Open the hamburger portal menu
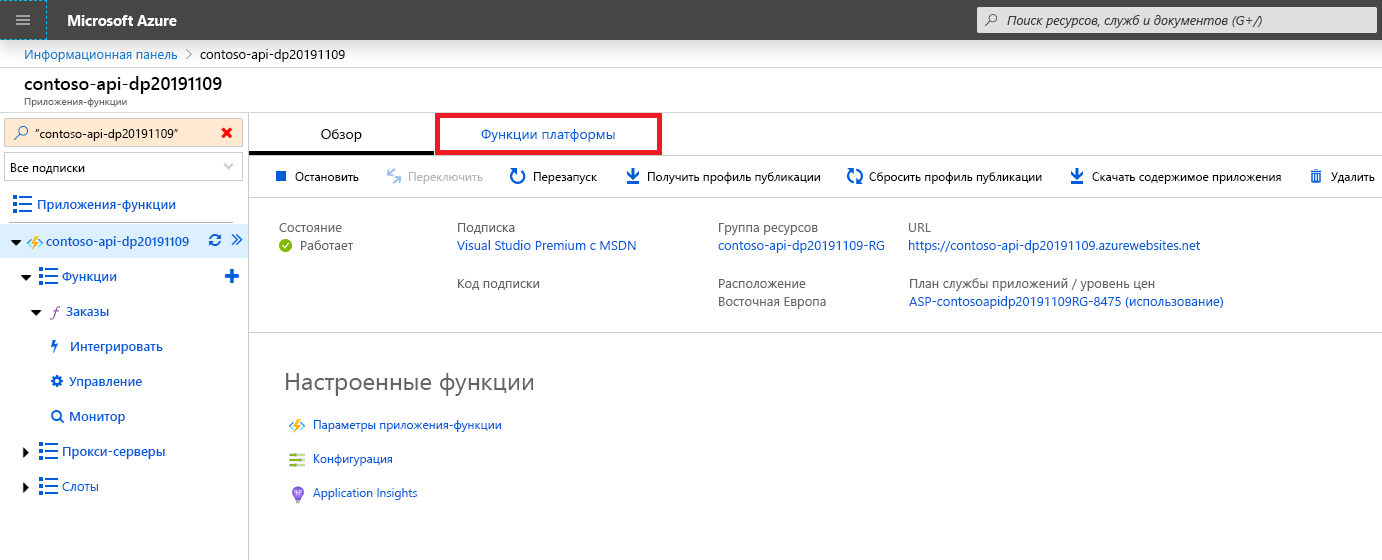The width and height of the screenshot is (1382, 560). pyautogui.click(x=23, y=20)
